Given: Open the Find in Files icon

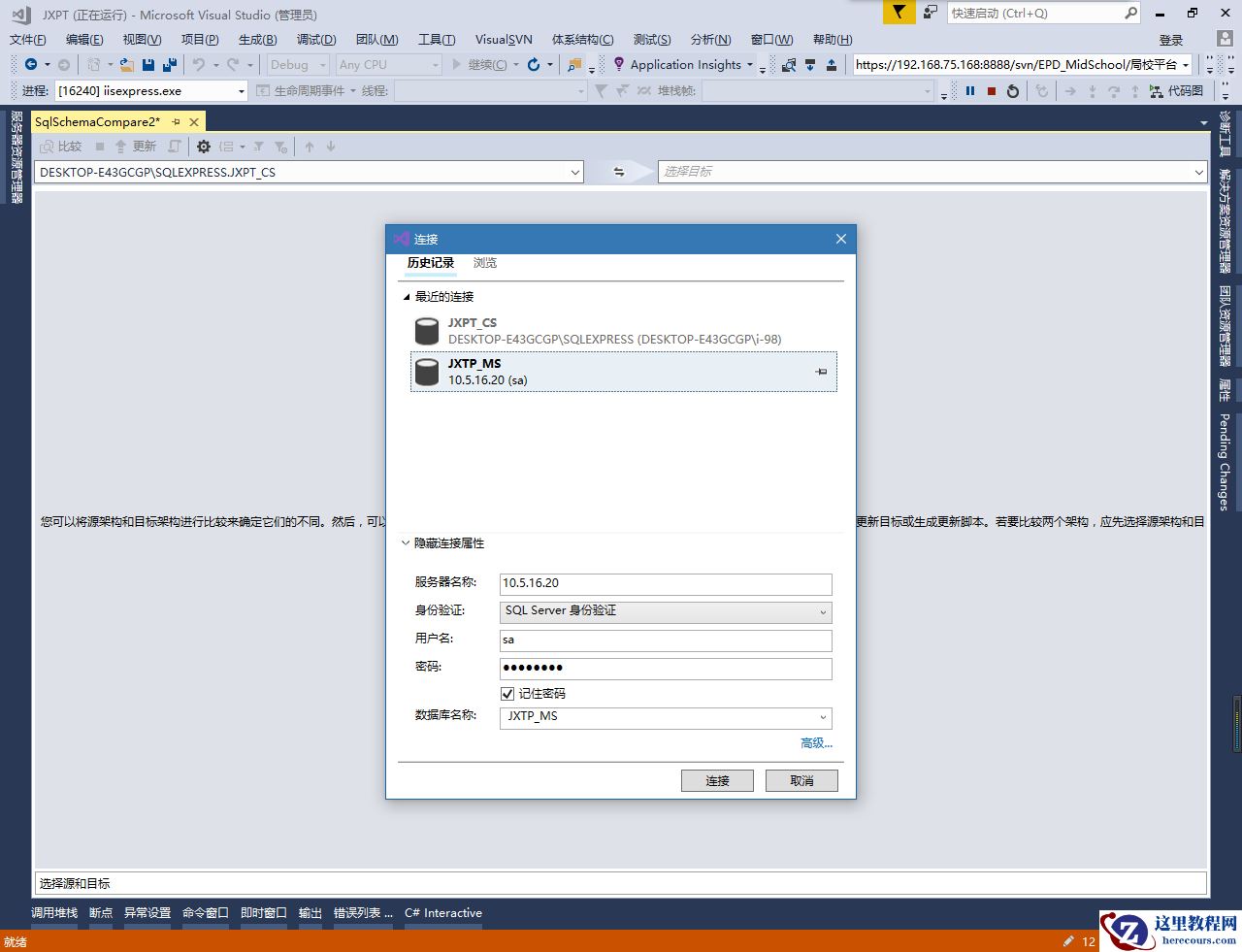Looking at the screenshot, I should tap(575, 65).
